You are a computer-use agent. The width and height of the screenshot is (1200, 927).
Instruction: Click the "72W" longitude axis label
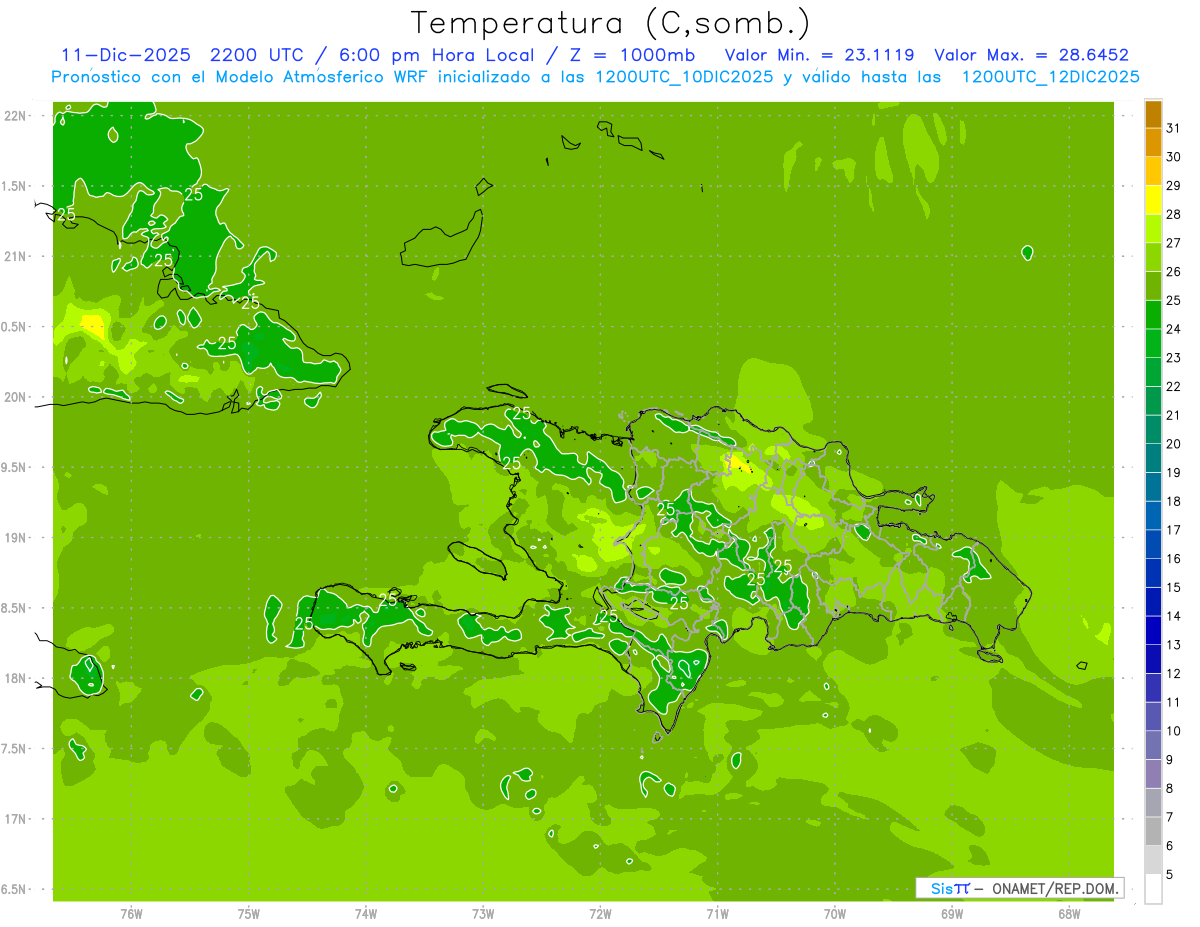coord(600,913)
